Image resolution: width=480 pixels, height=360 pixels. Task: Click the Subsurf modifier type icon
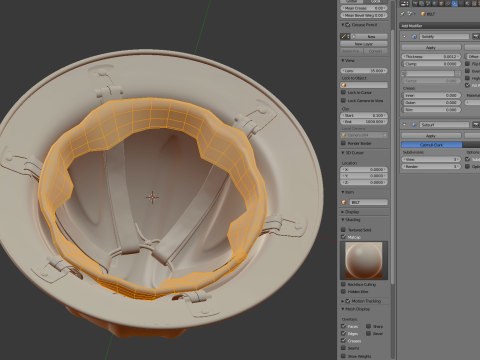pyautogui.click(x=414, y=125)
